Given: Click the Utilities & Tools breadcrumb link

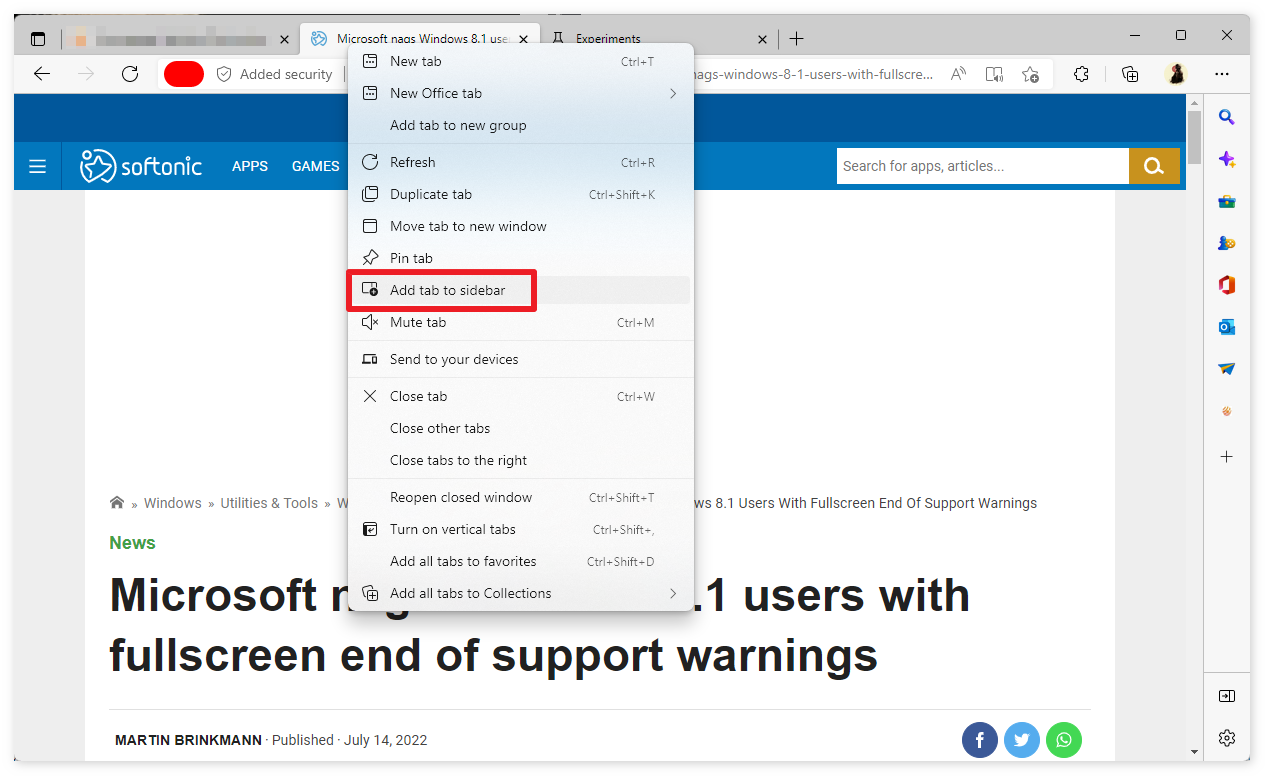Looking at the screenshot, I should [269, 503].
